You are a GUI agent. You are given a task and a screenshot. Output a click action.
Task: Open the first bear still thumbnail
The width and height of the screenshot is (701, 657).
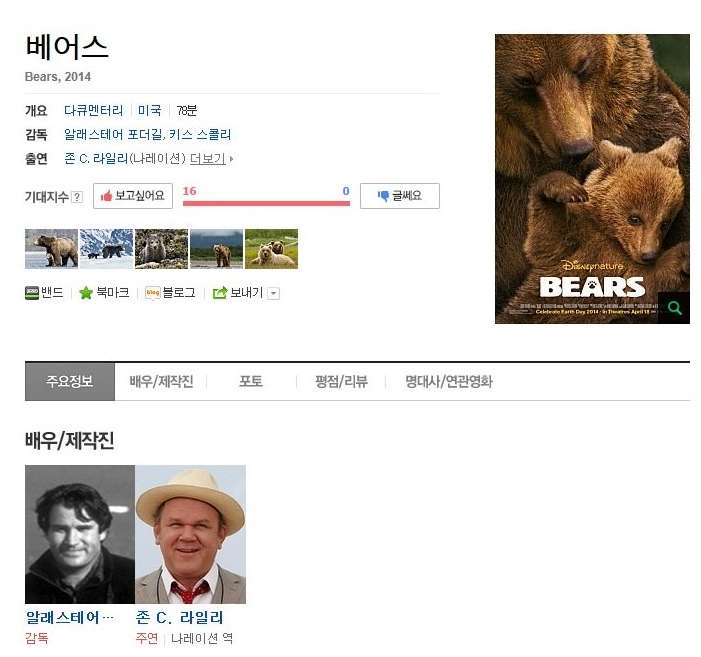pos(51,249)
